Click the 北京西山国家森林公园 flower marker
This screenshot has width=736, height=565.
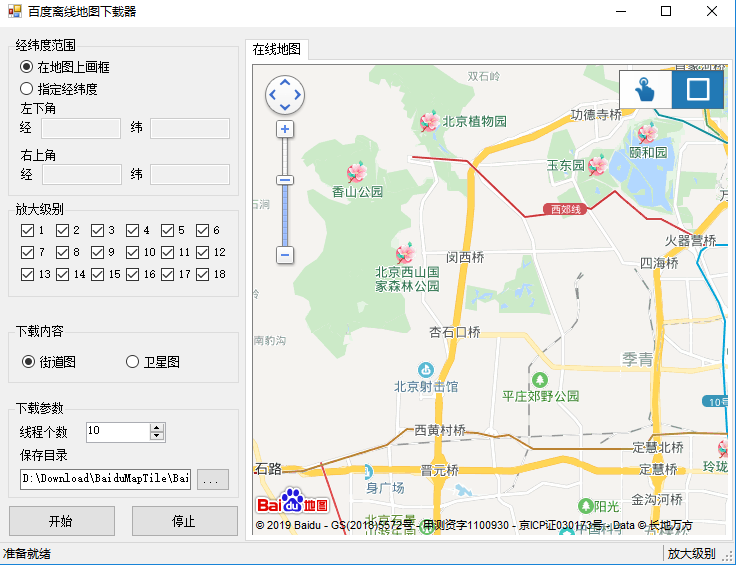(405, 253)
